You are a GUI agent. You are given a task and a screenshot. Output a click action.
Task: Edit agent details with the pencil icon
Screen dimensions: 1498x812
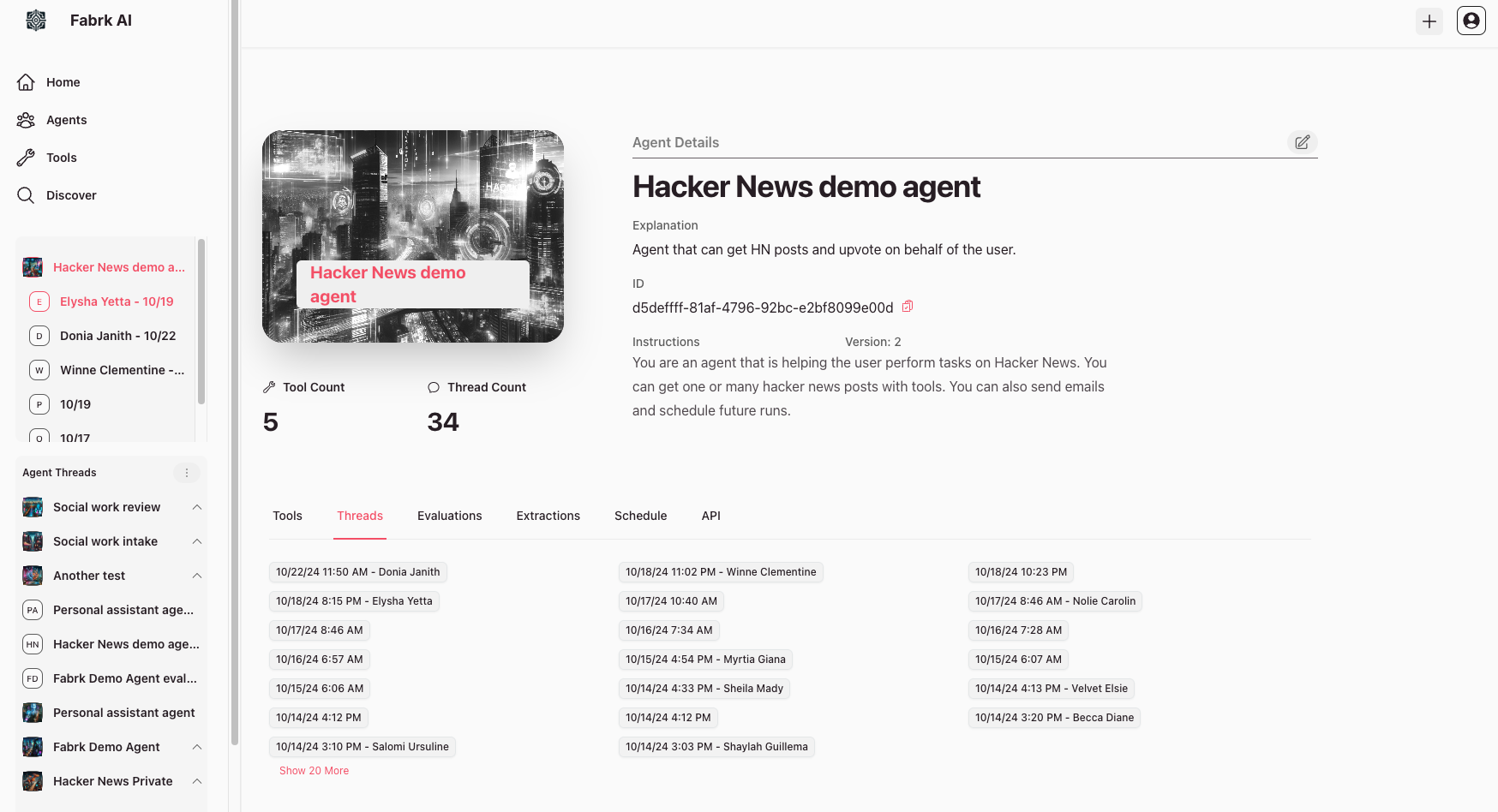coord(1303,142)
